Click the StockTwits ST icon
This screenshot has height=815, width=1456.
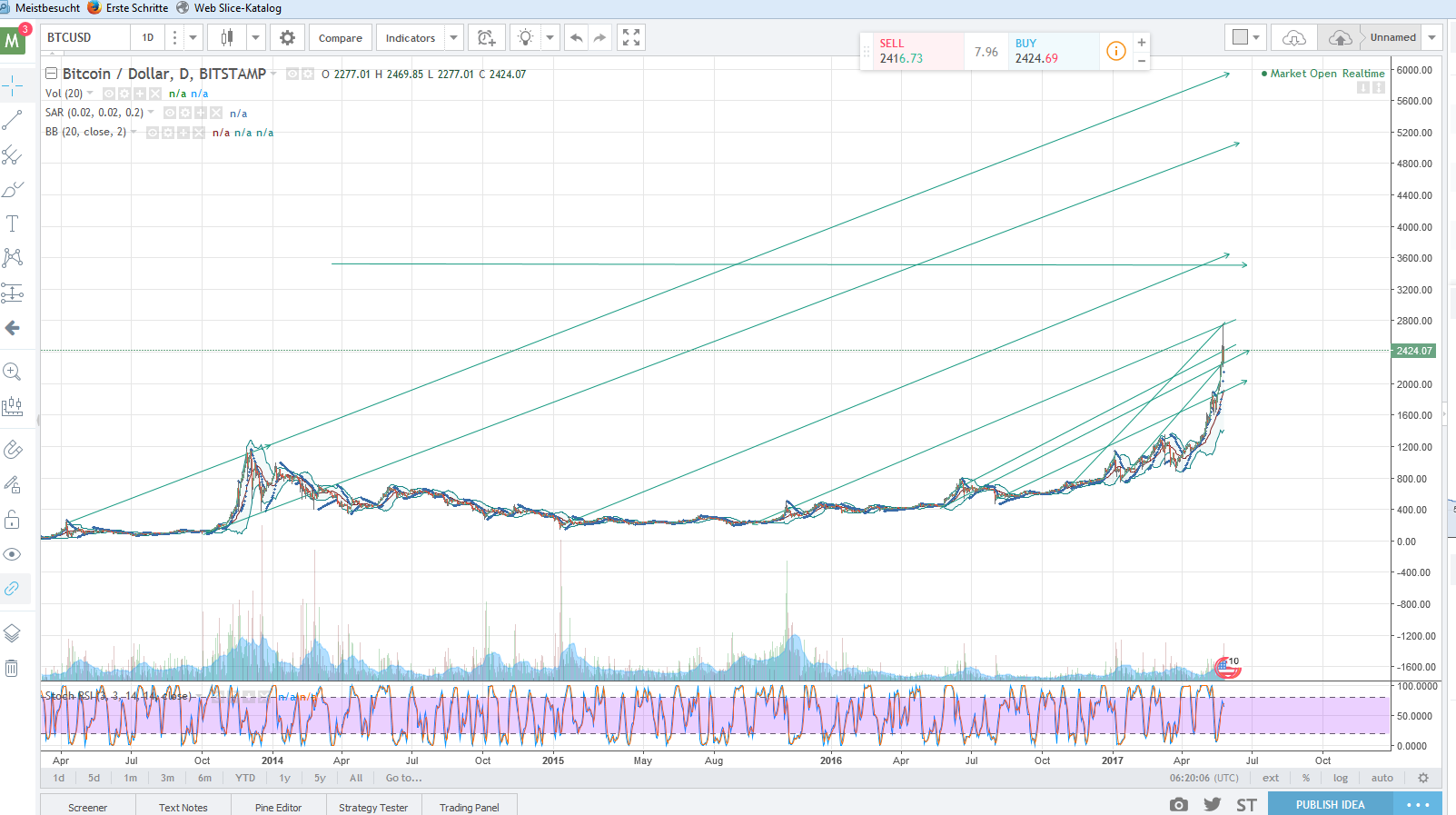click(x=1246, y=804)
